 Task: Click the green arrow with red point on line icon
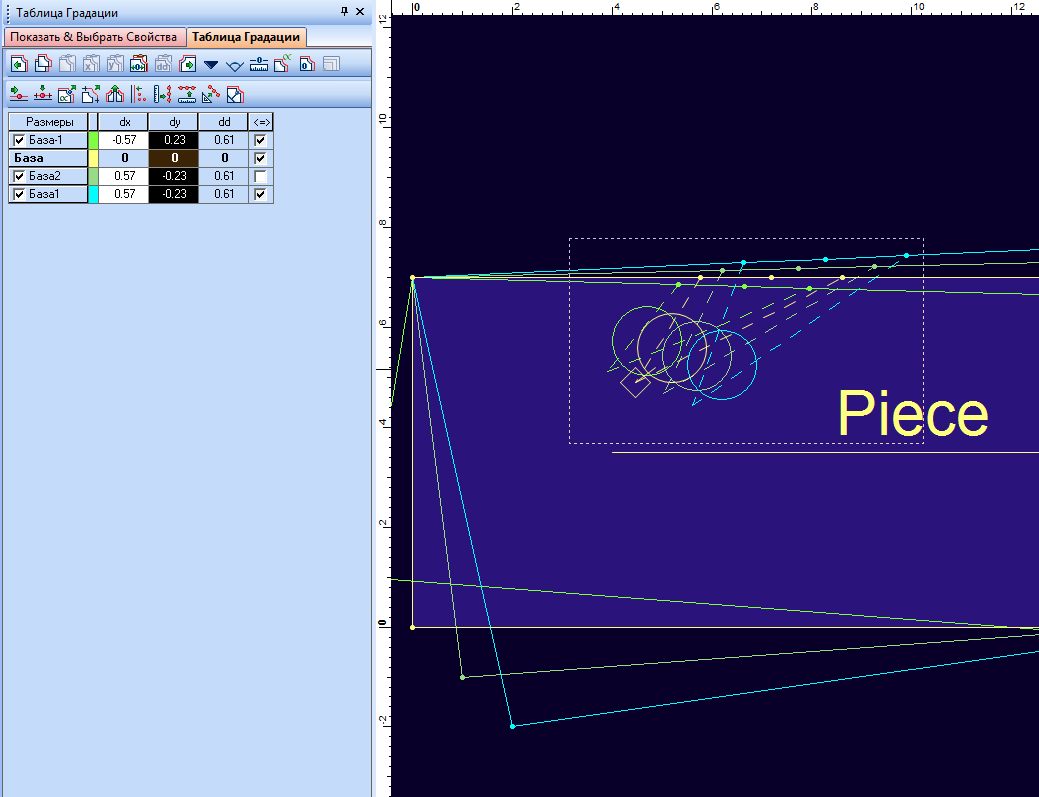tap(19, 94)
